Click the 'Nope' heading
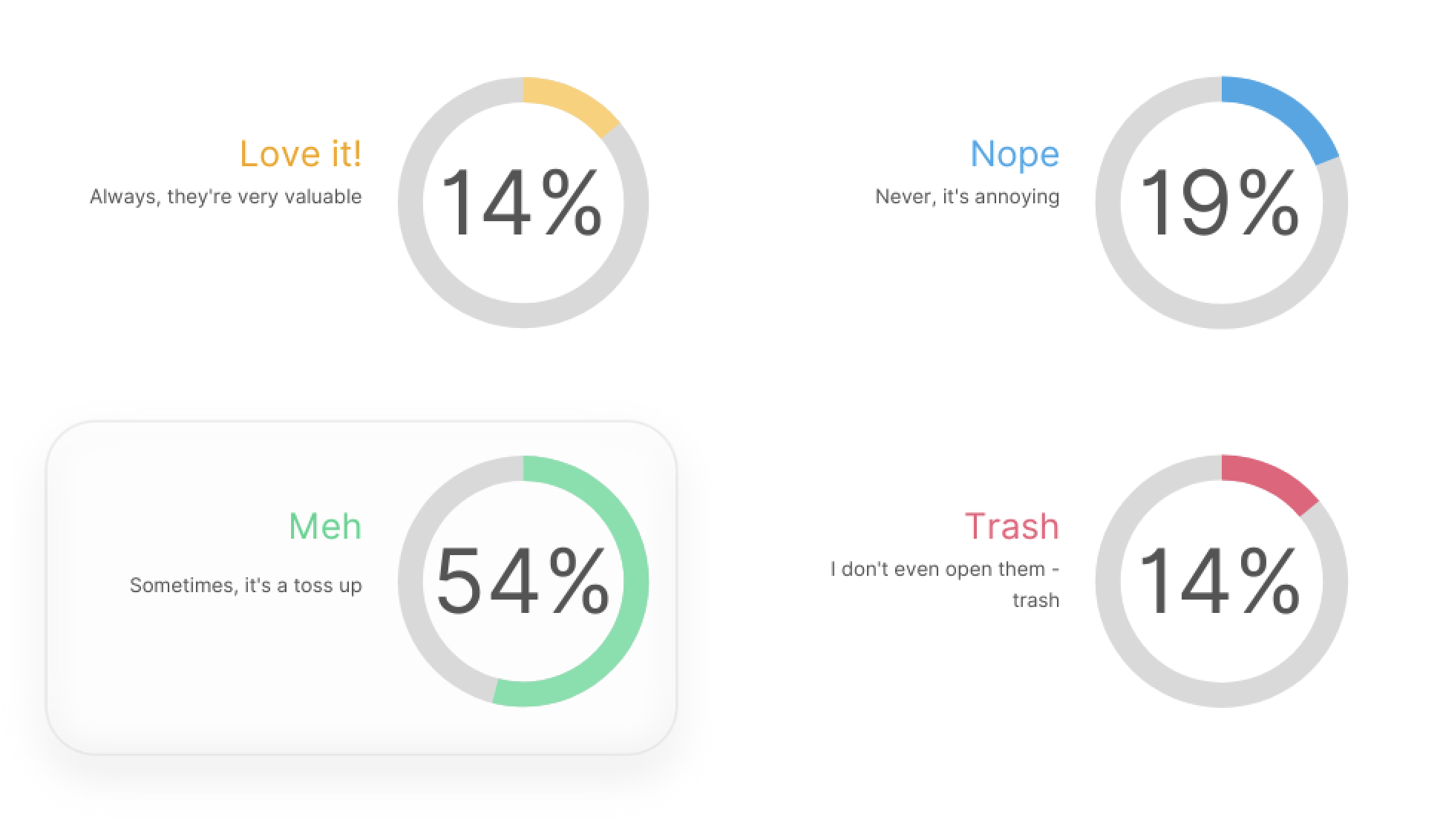1440x840 pixels. pos(1015,154)
